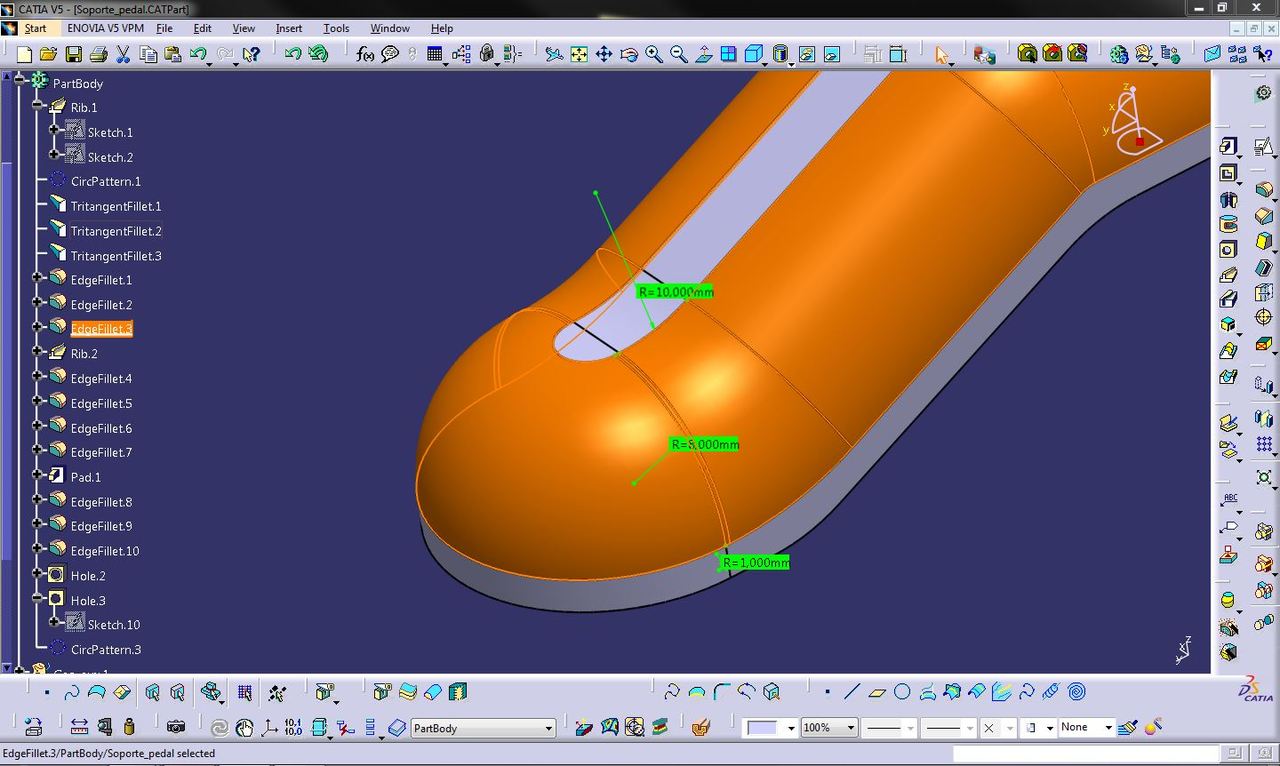The image size is (1280, 766).
Task: Open the File menu
Action: click(164, 28)
